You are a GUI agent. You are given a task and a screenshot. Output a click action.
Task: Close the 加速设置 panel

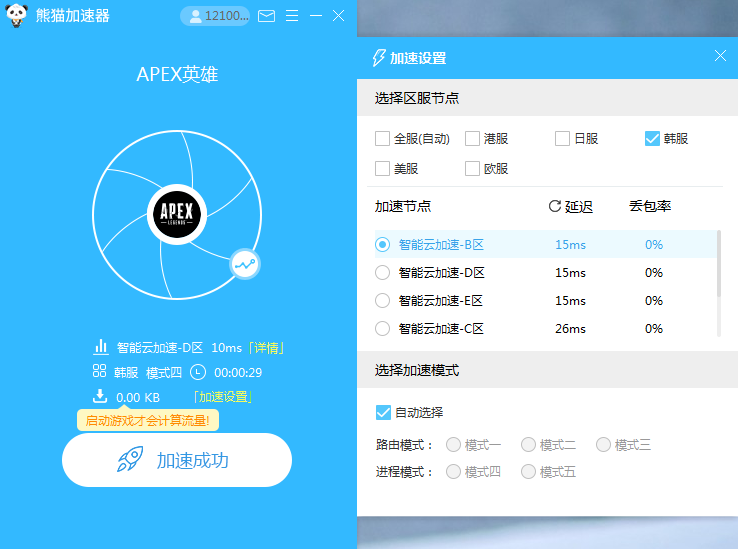click(x=720, y=56)
